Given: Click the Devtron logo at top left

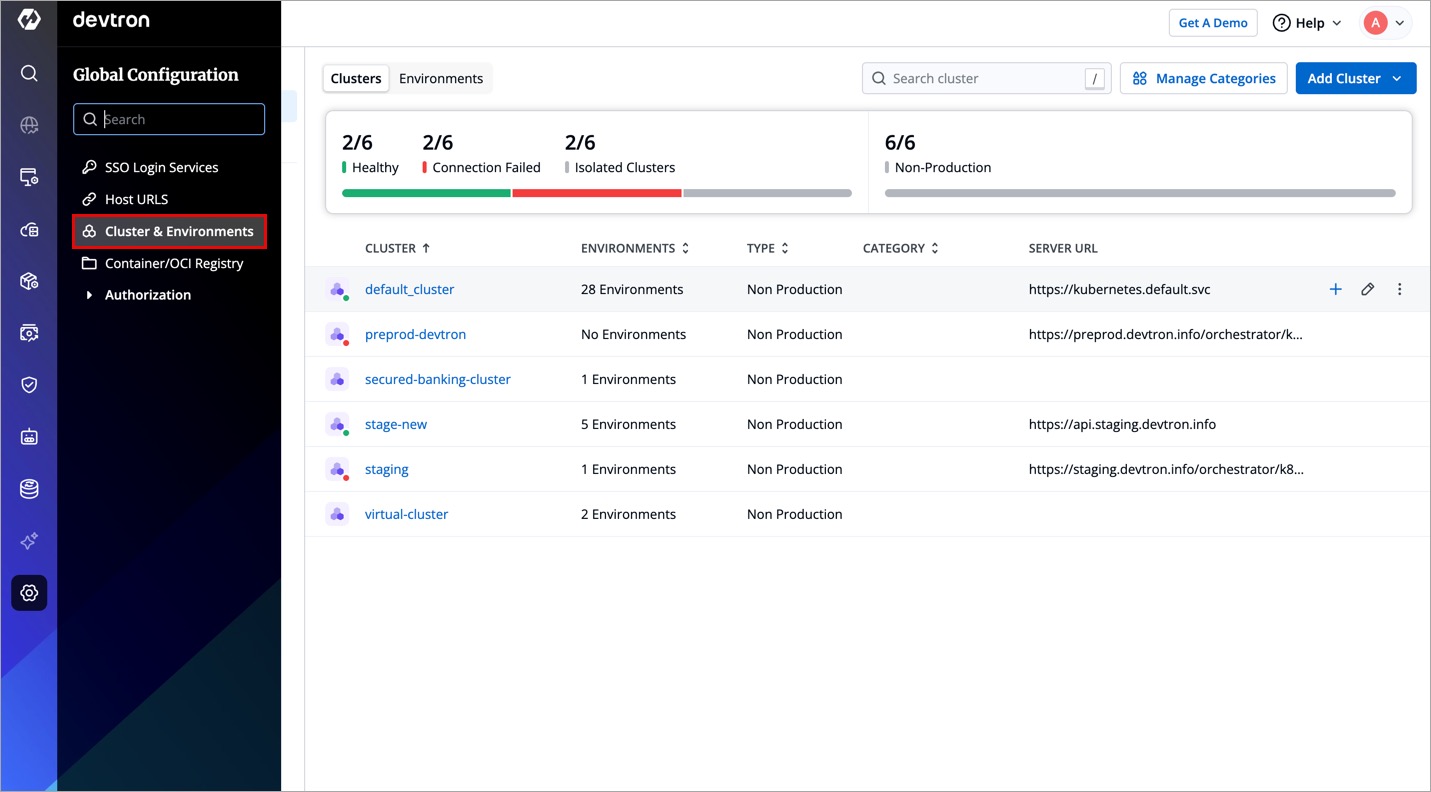Looking at the screenshot, I should point(29,20).
